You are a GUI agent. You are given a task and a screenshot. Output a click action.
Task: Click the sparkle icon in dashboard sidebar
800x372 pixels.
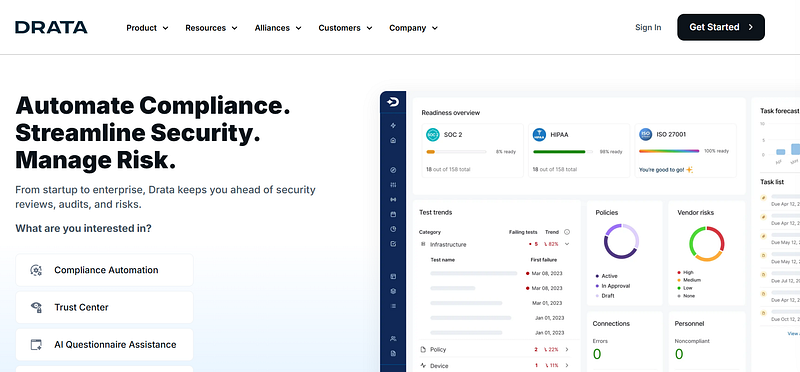pos(393,126)
